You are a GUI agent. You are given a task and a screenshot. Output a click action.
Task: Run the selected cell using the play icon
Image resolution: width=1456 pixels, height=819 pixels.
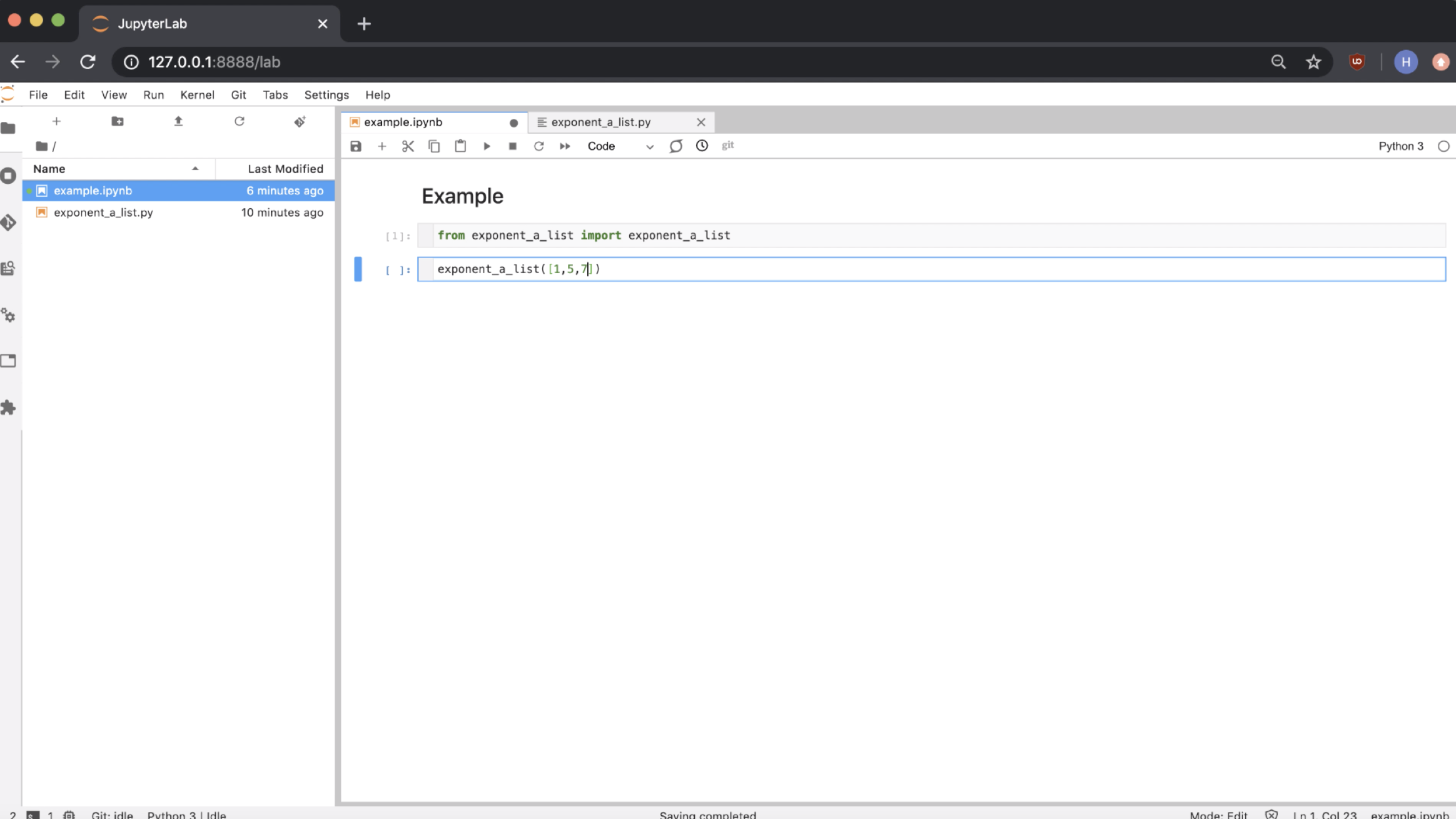tap(487, 146)
